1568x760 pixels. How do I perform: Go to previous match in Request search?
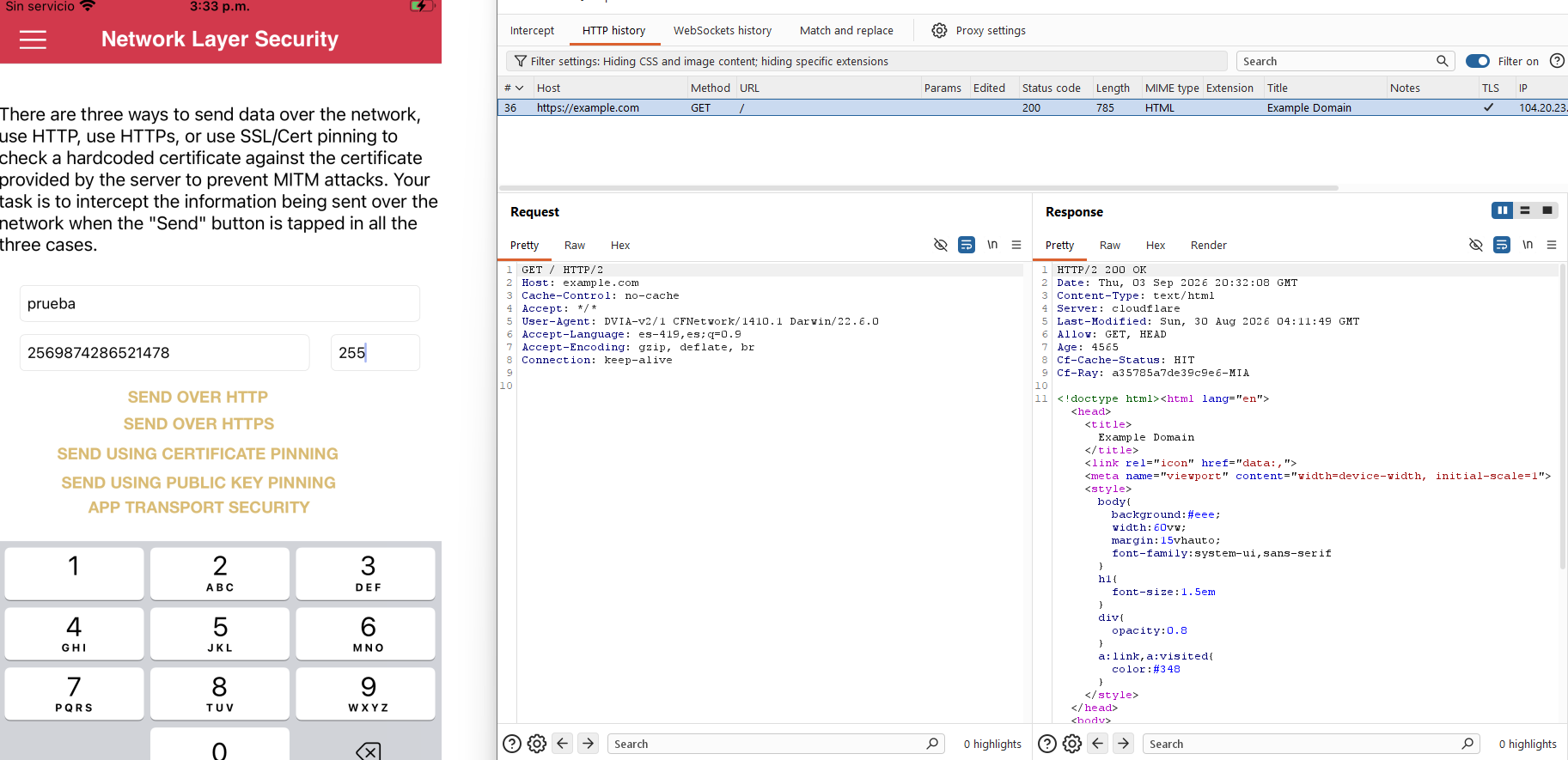(x=563, y=744)
